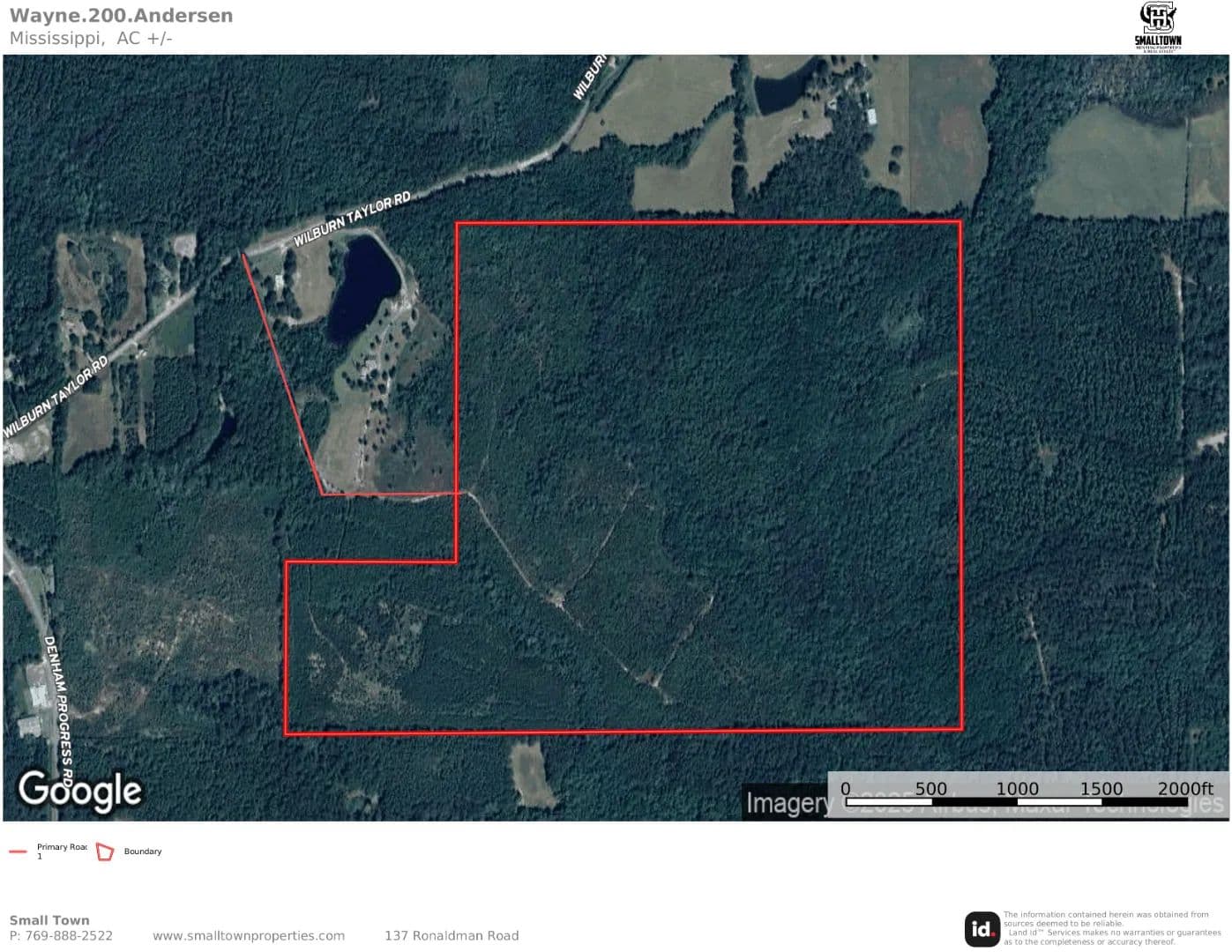Screen dimensions: 1232x952
Task: Click the 2000ft end of the scale bar
Action: (1183, 789)
